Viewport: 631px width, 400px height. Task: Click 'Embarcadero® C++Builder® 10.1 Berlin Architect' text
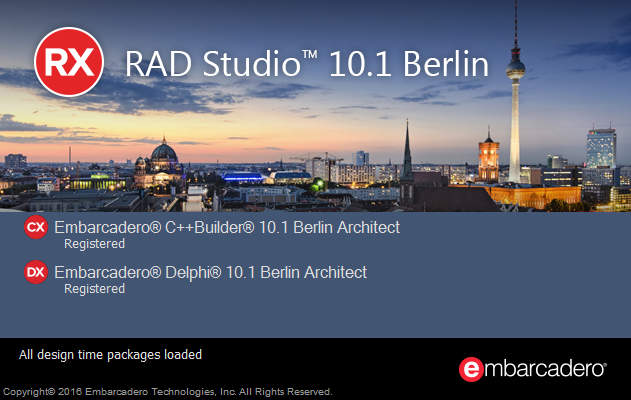pyautogui.click(x=227, y=227)
